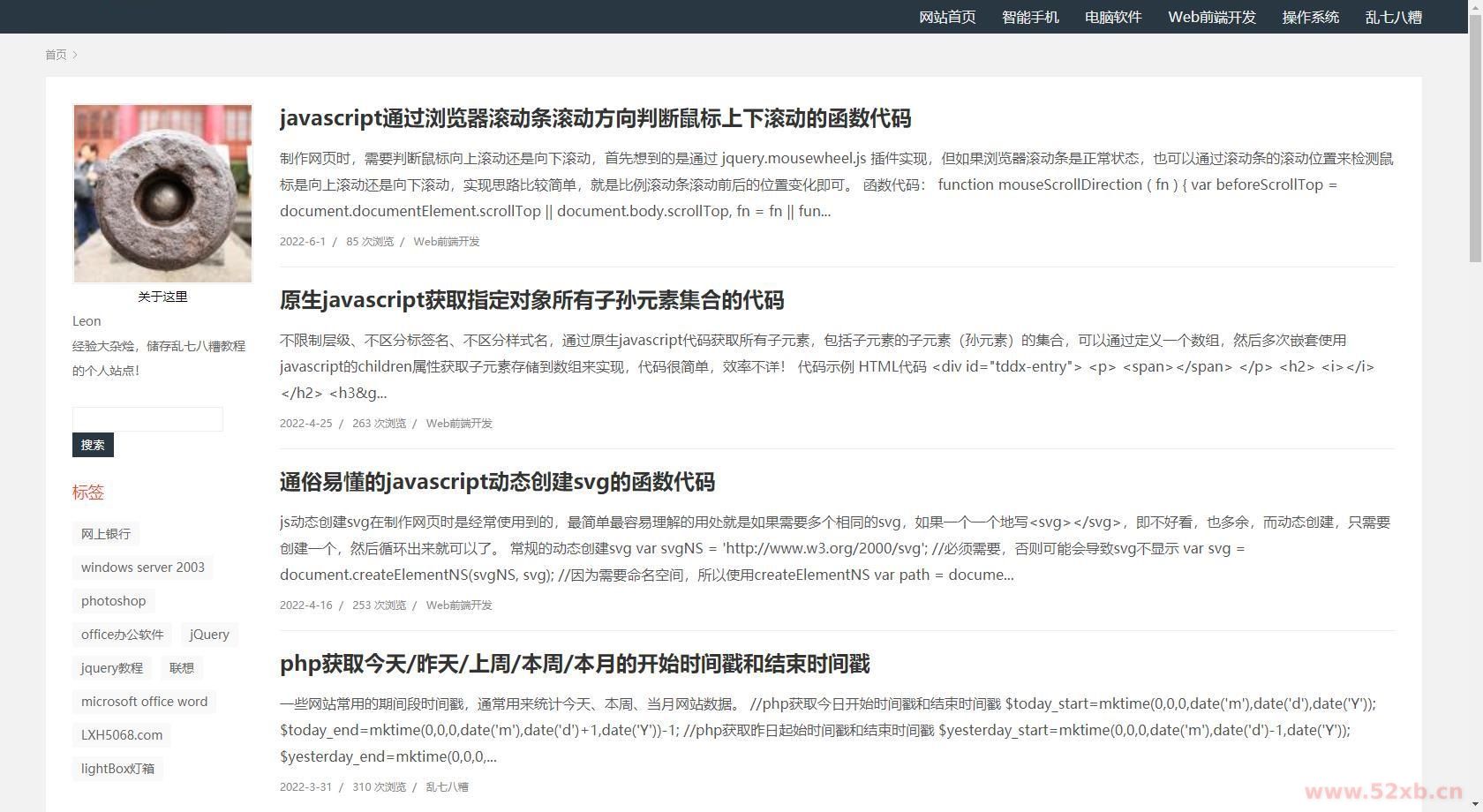This screenshot has height=812, width=1483.
Task: Open the Web前端开发 navigation menu
Action: [1210, 17]
